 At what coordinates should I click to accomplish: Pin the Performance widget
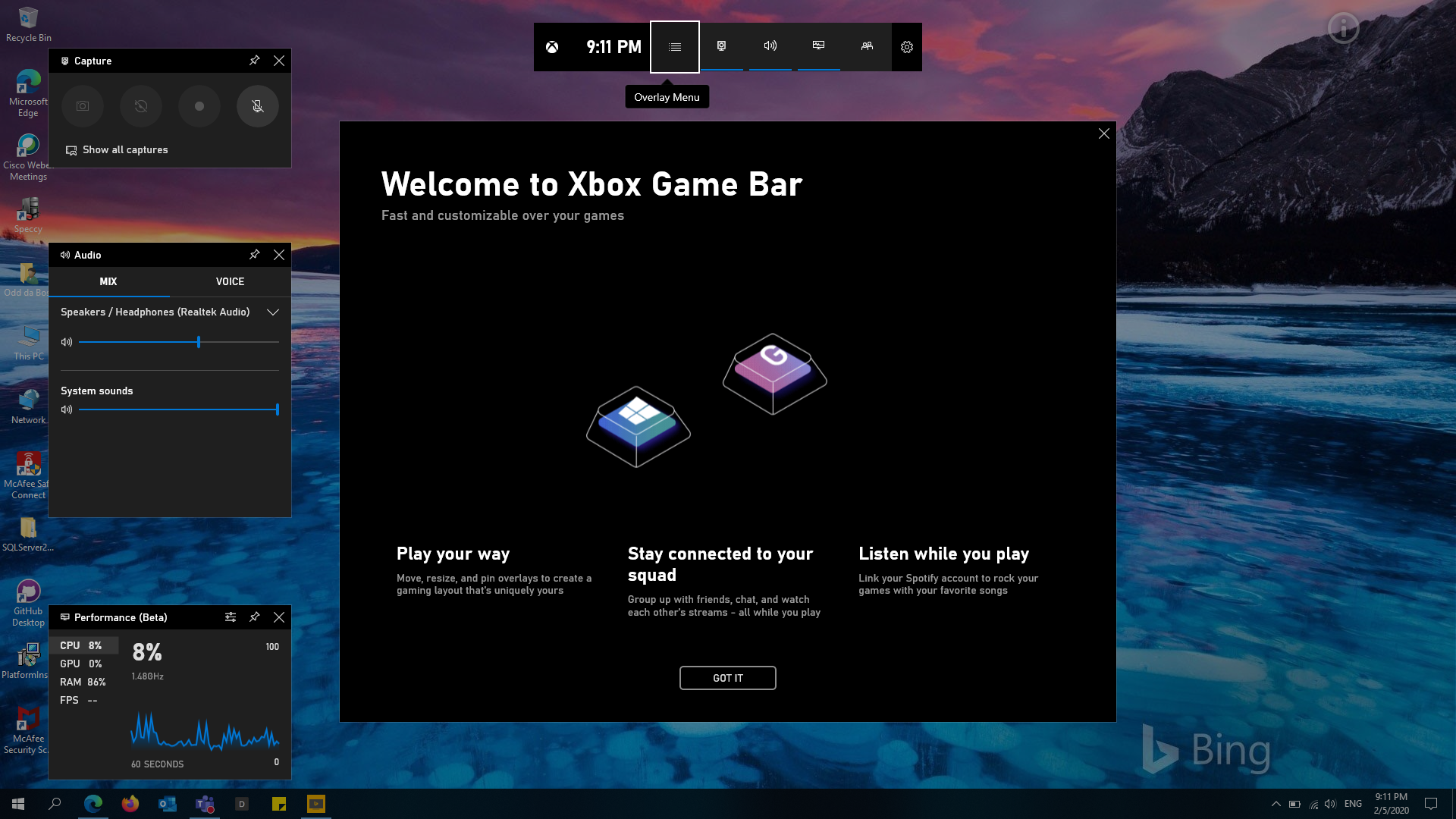click(x=255, y=617)
